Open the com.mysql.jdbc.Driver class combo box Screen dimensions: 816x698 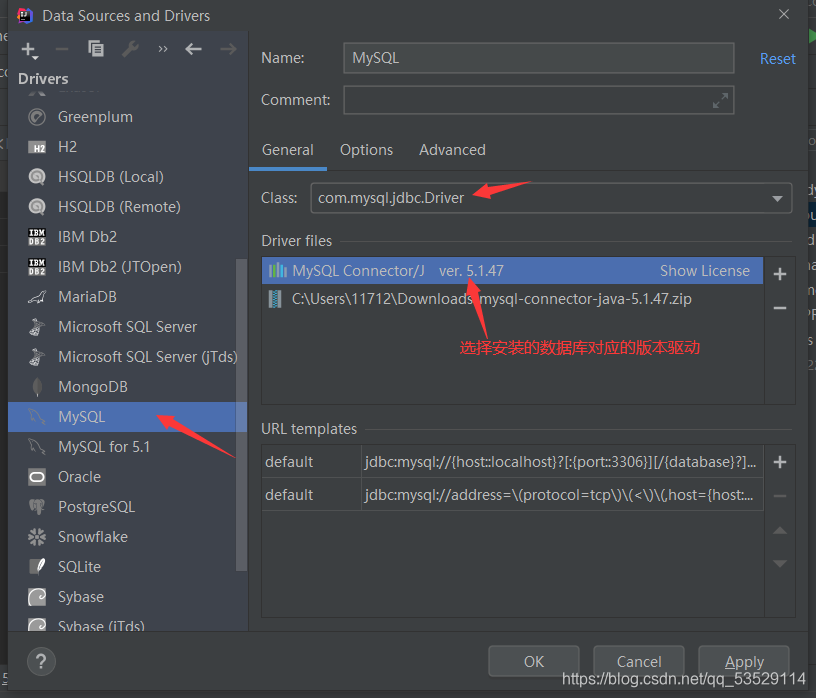click(551, 198)
